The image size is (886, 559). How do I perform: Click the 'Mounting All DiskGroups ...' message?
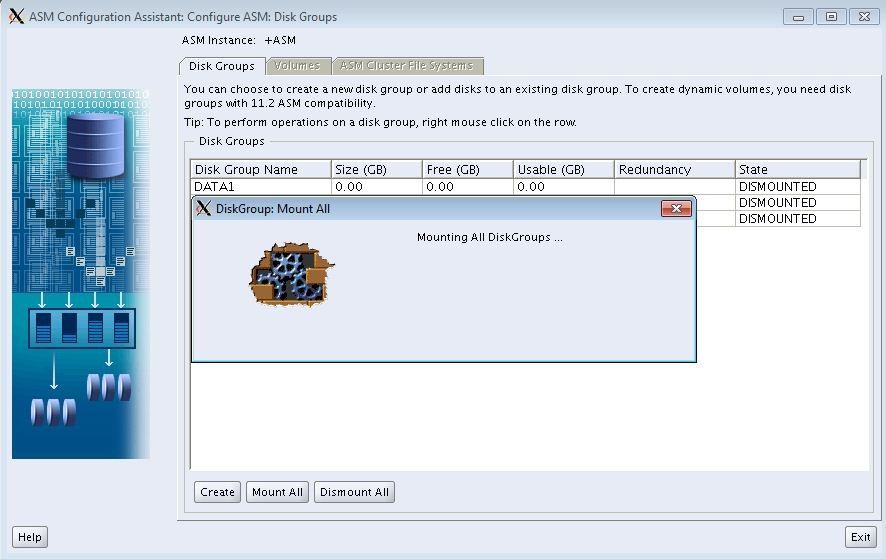tap(489, 237)
